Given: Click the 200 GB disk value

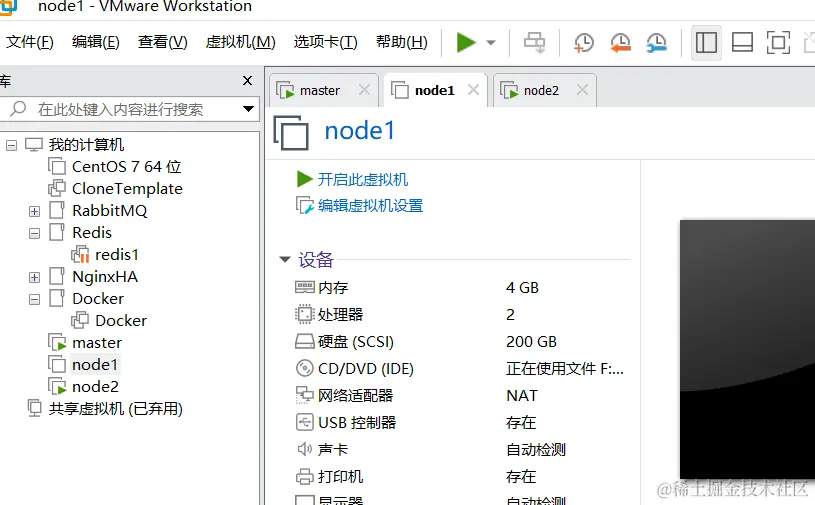Looking at the screenshot, I should [531, 341].
